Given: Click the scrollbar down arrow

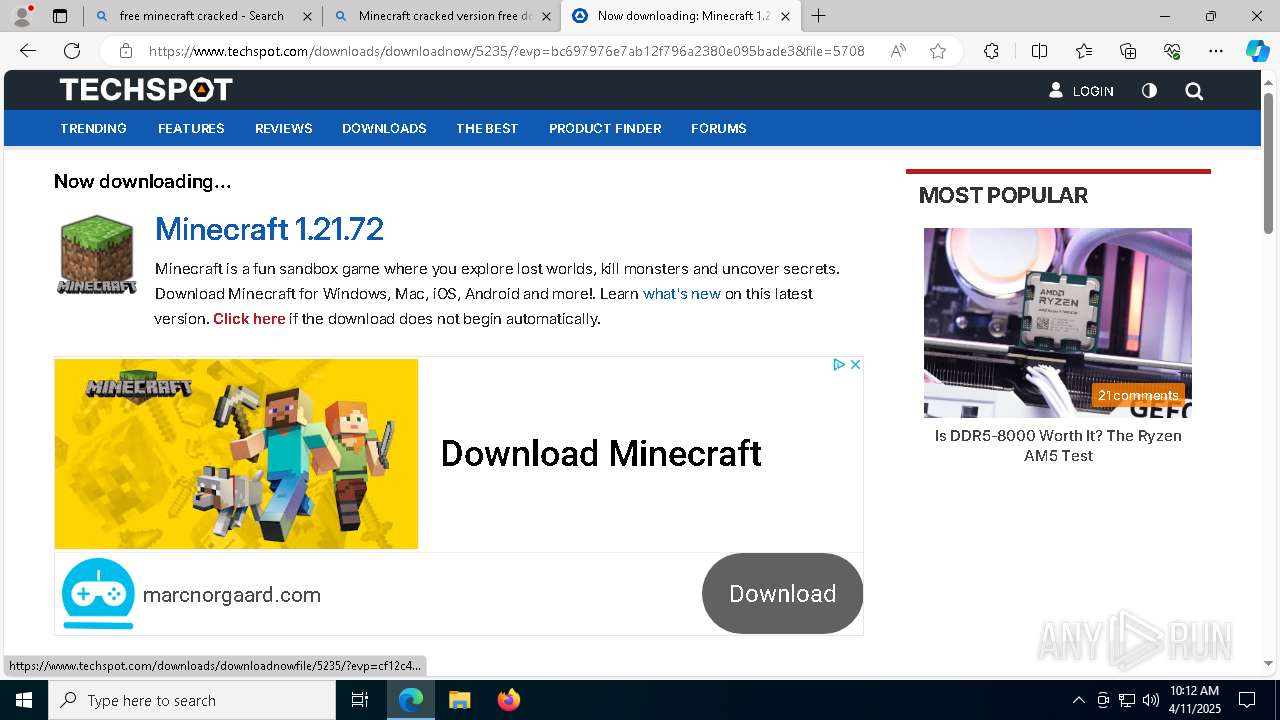Looking at the screenshot, I should click(1269, 663).
